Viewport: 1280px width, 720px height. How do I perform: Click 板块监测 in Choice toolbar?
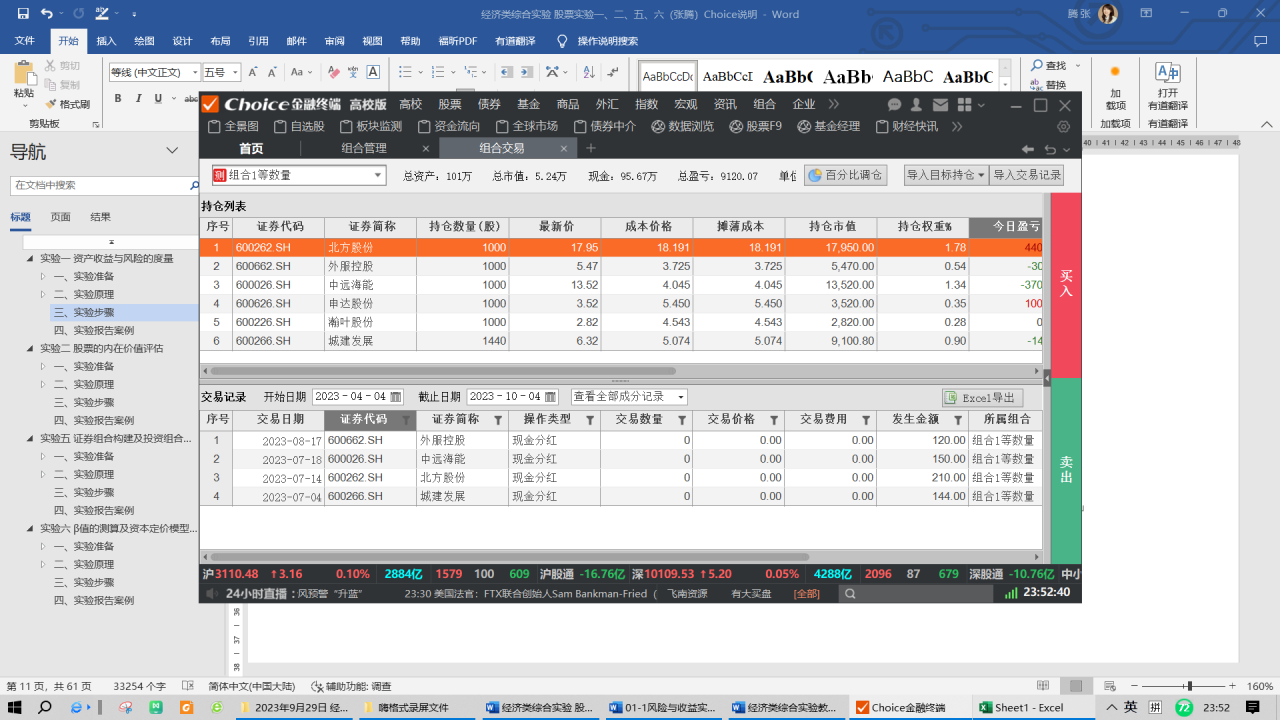(x=371, y=127)
